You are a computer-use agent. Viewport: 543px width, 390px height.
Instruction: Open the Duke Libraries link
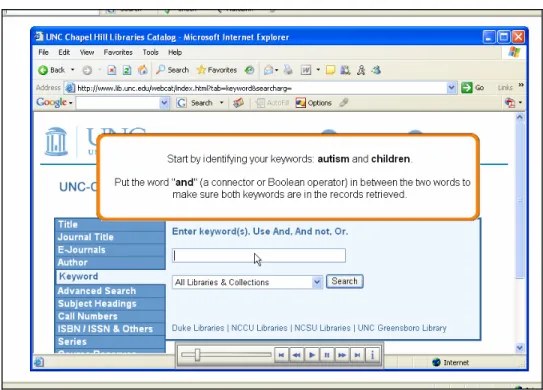click(x=198, y=328)
